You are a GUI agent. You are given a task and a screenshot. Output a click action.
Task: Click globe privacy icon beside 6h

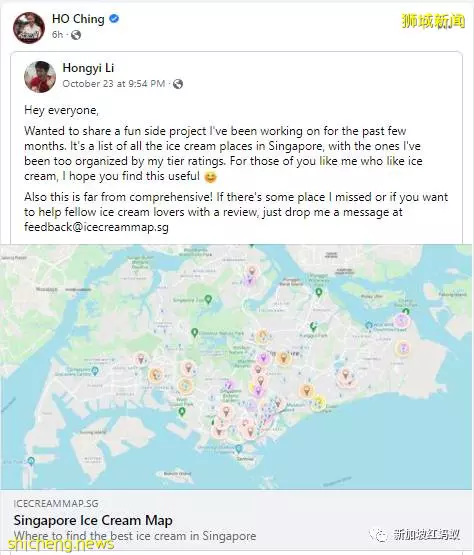point(76,35)
